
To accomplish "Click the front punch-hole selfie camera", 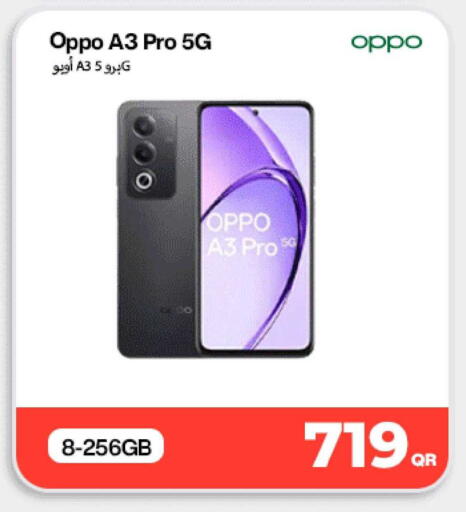I will pos(256,113).
